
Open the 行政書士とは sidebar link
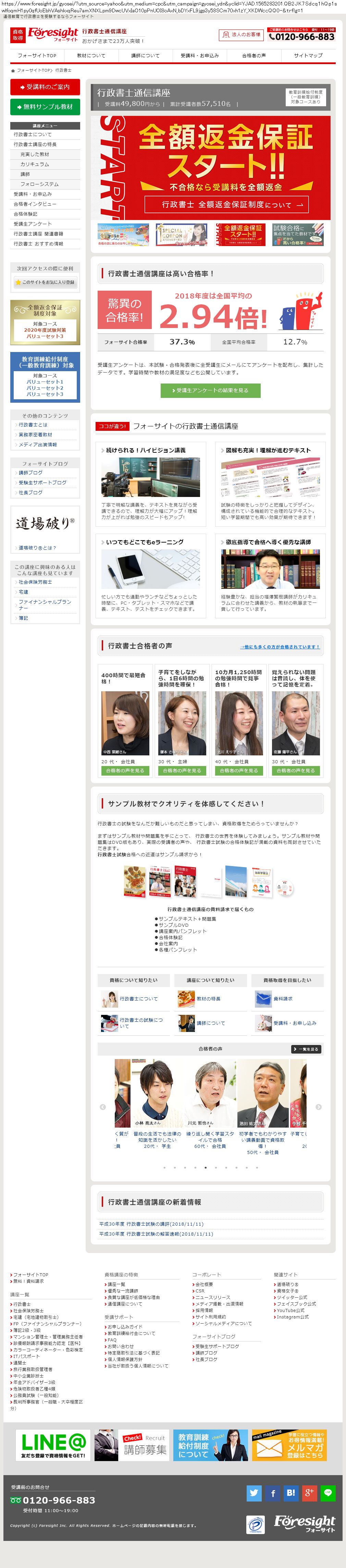click(x=33, y=425)
